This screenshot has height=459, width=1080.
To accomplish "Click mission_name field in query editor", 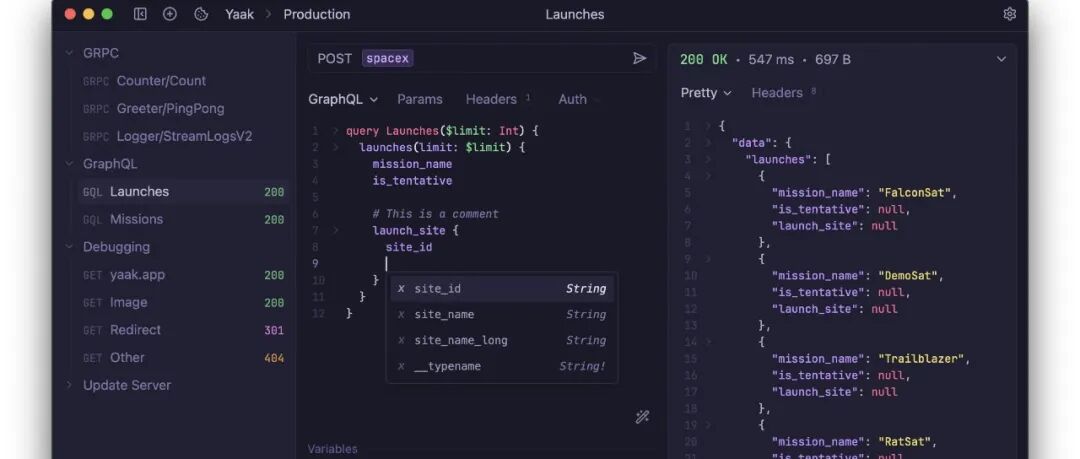I will (412, 164).
